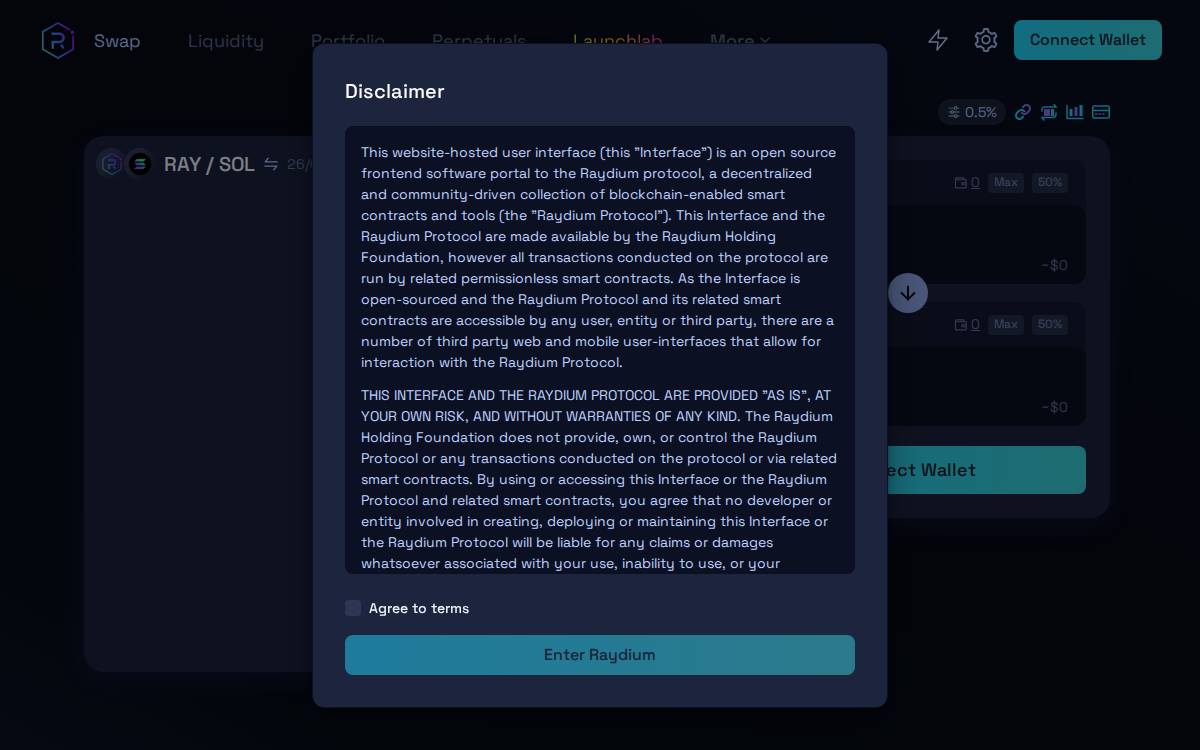Click the Enter Raydium button
This screenshot has width=1200, height=750.
(x=600, y=655)
